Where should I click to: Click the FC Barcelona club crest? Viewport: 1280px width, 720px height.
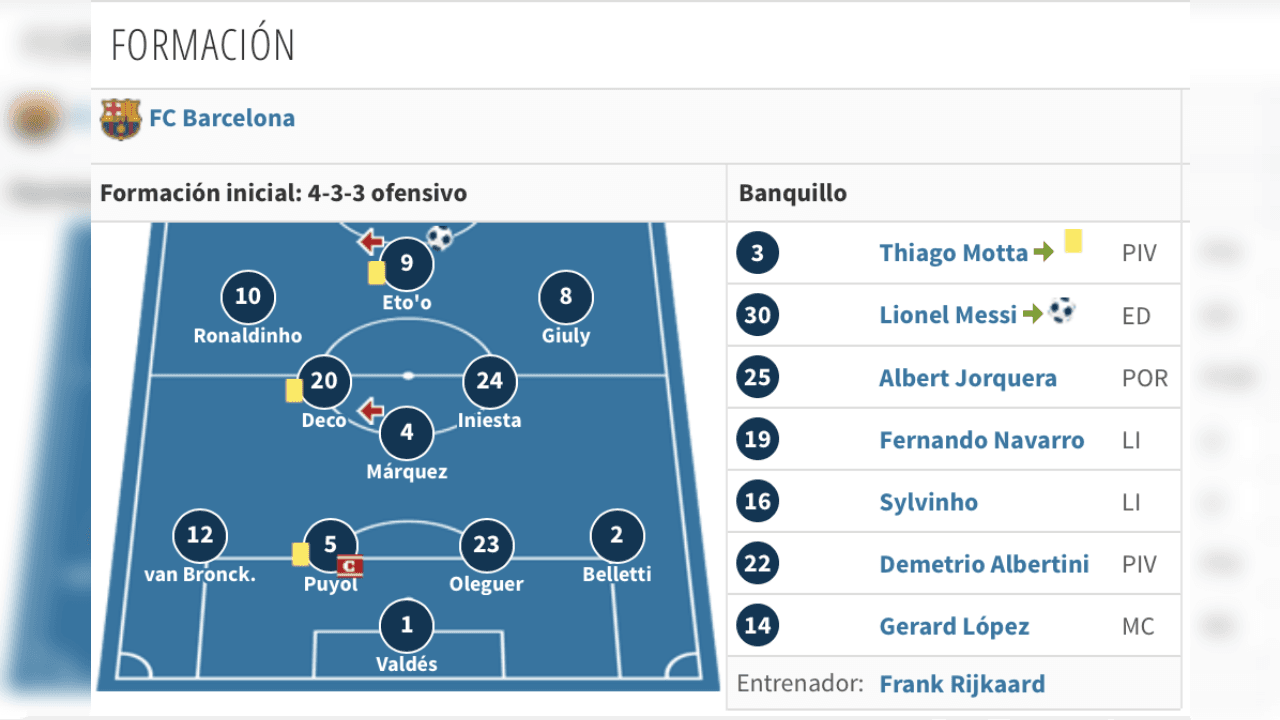coord(120,119)
